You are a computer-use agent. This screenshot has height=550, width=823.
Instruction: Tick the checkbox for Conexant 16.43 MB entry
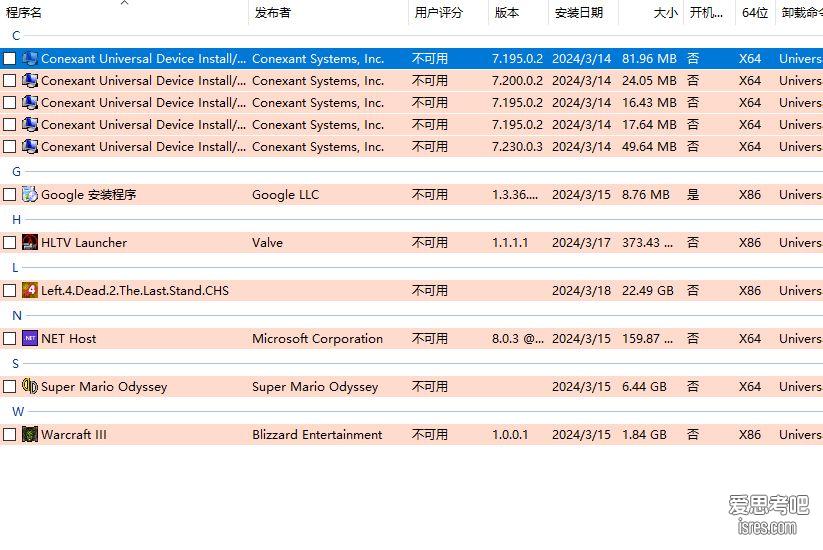coord(9,103)
